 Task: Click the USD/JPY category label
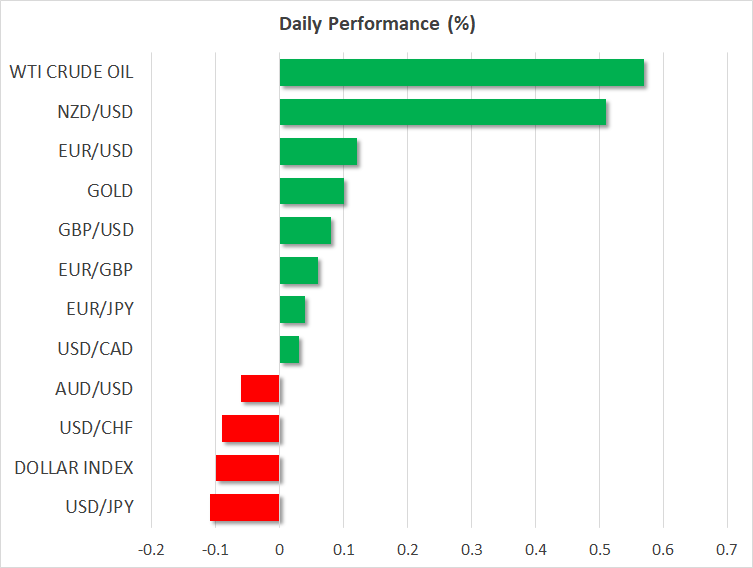click(97, 507)
